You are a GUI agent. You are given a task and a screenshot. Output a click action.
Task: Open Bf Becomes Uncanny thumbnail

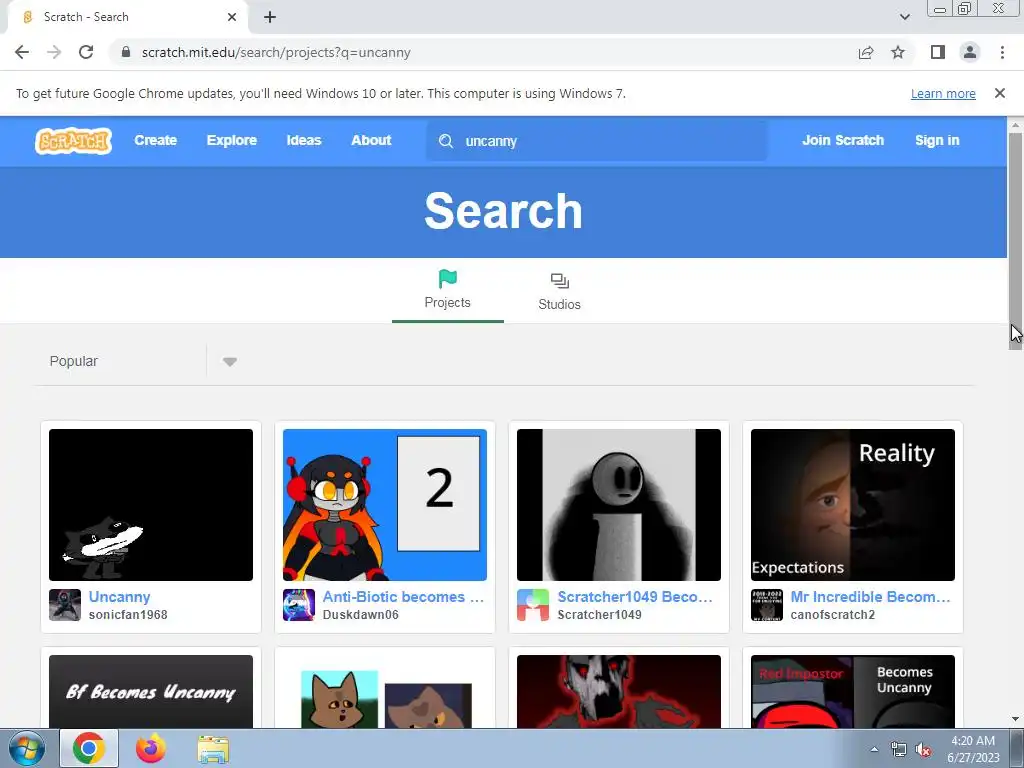click(151, 692)
